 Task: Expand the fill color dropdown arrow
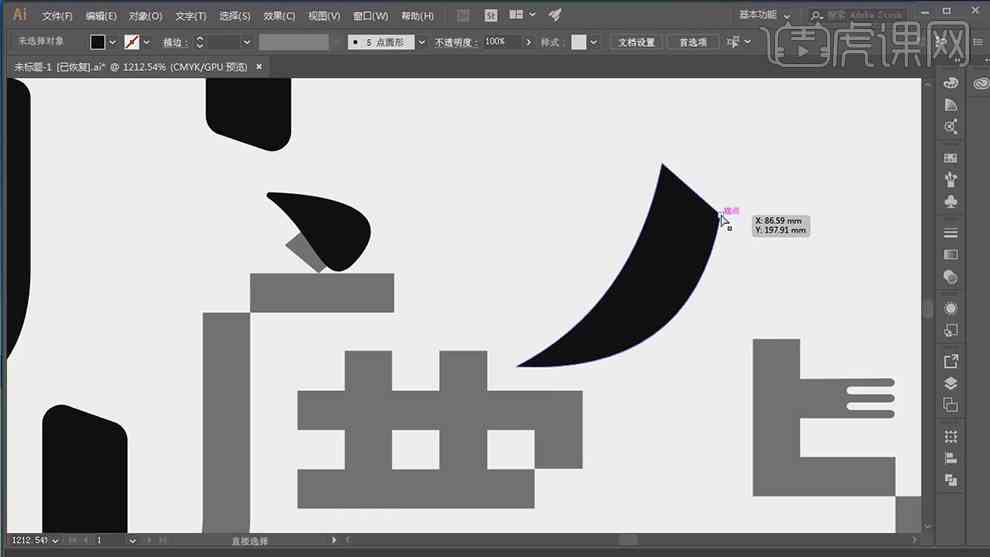coord(112,42)
